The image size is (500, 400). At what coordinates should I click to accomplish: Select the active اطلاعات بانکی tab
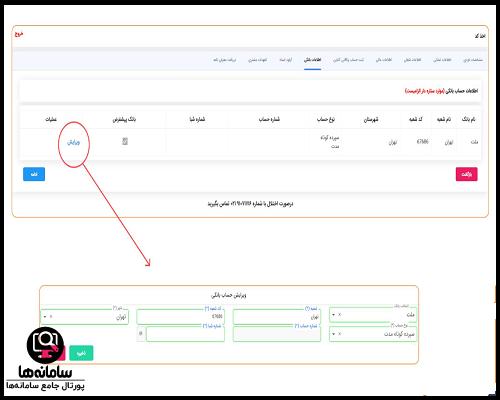[312, 60]
